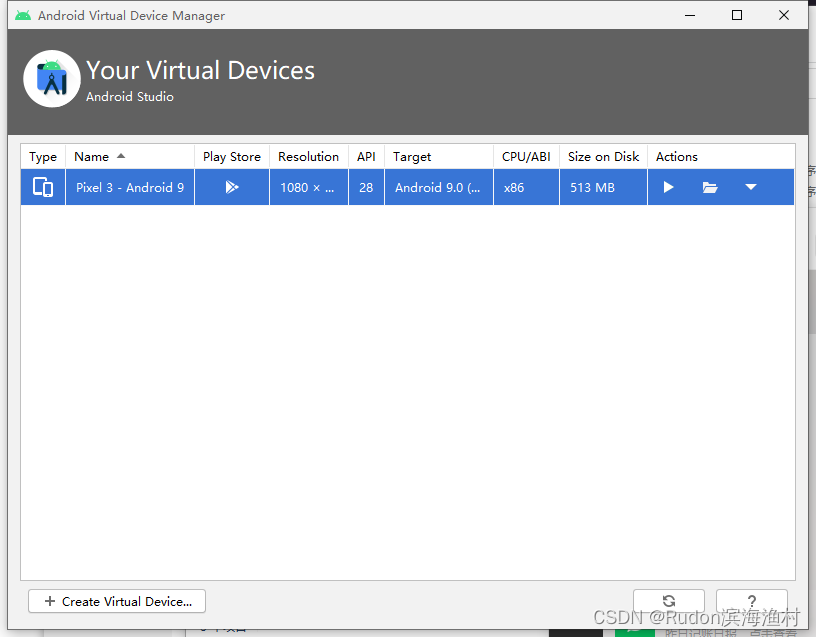Image resolution: width=816 pixels, height=637 pixels.
Task: Click Create Virtual Device button
Action: [x=117, y=601]
